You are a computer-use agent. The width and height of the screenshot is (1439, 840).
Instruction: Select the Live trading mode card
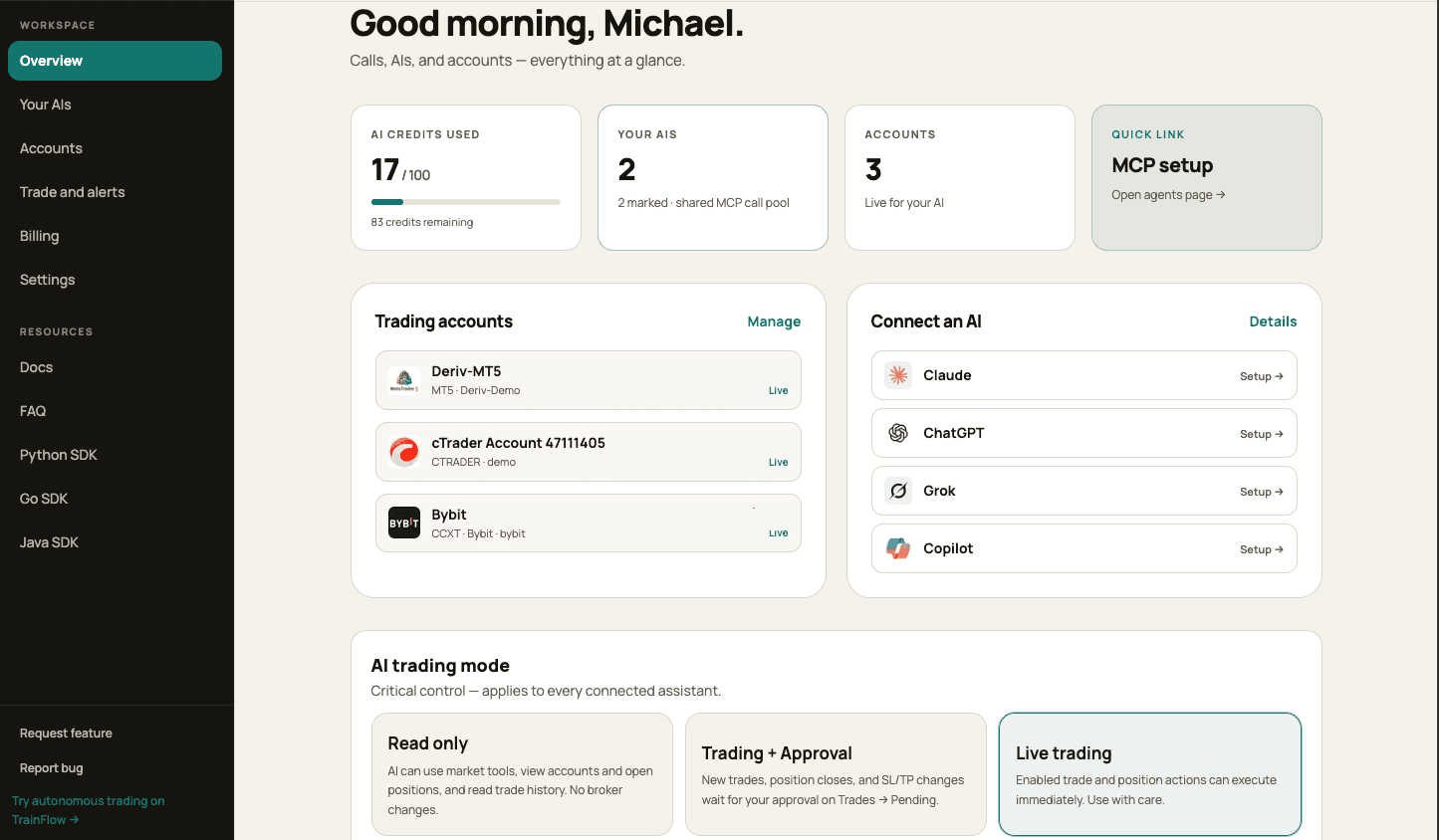click(1150, 774)
